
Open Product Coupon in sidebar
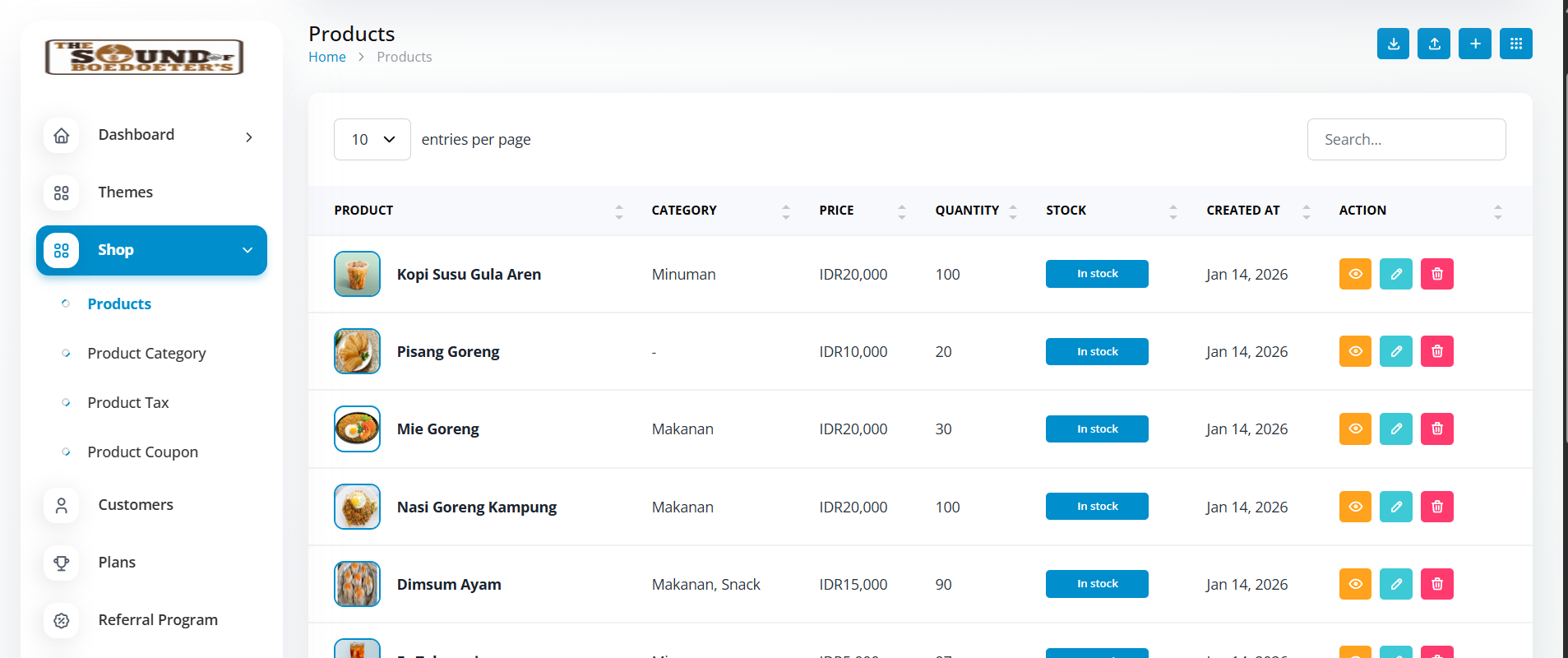coord(143,452)
